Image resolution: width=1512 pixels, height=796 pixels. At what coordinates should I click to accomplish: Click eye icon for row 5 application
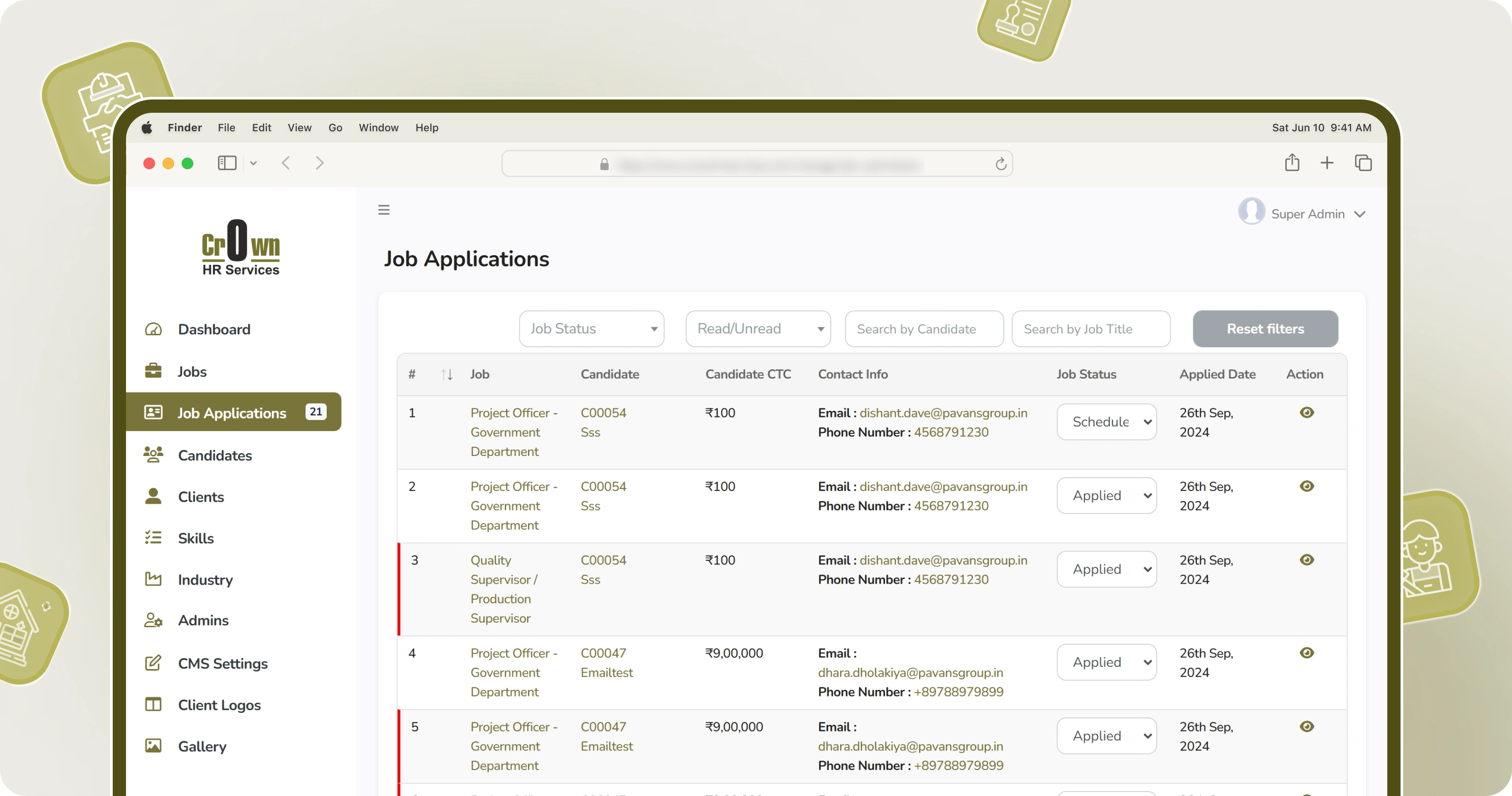click(1306, 727)
